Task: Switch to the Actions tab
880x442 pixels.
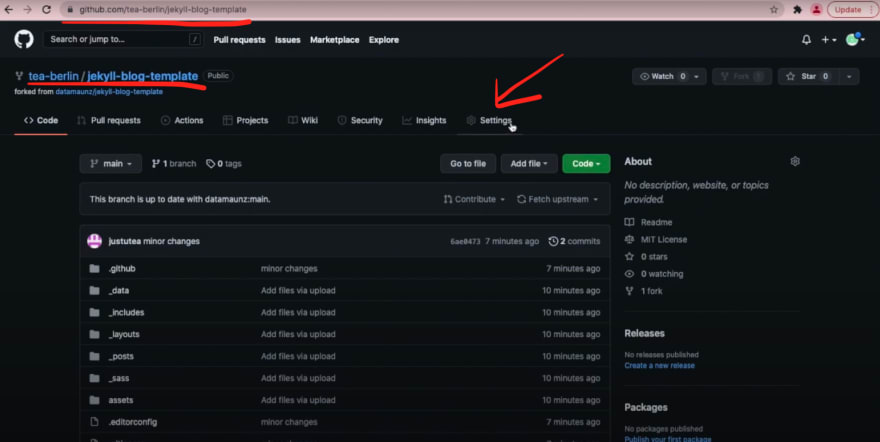Action: [182, 121]
